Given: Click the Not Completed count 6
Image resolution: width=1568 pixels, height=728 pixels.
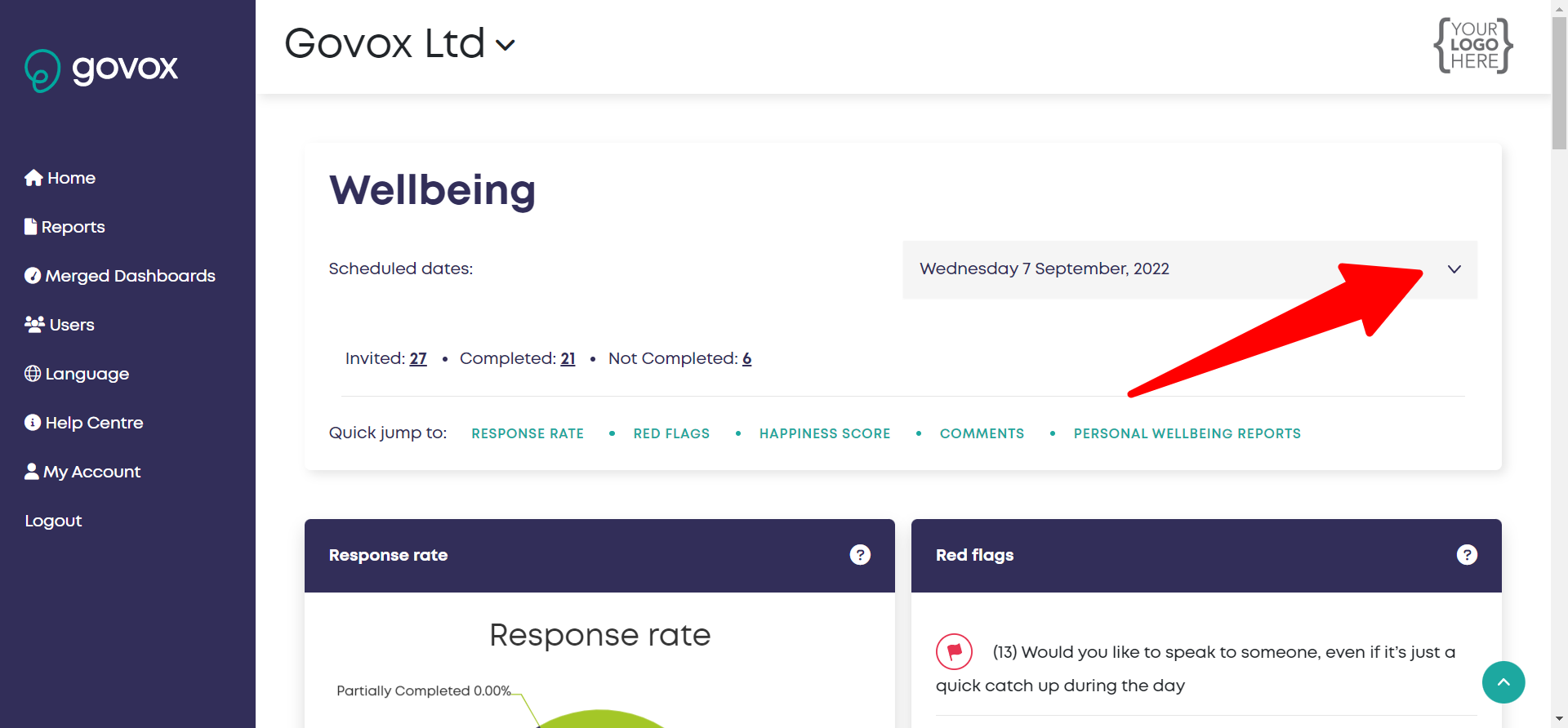Looking at the screenshot, I should click(x=746, y=358).
